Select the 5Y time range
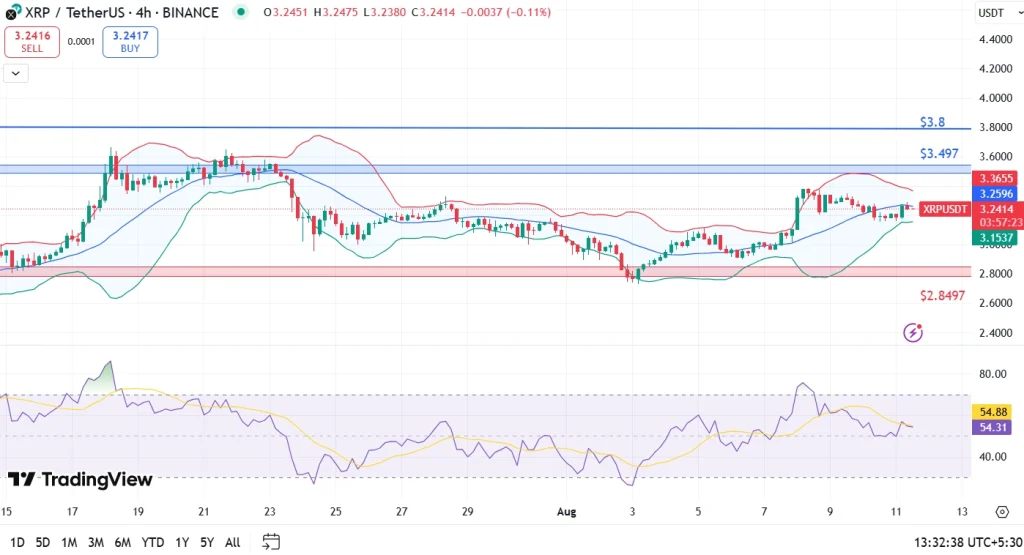 point(207,542)
